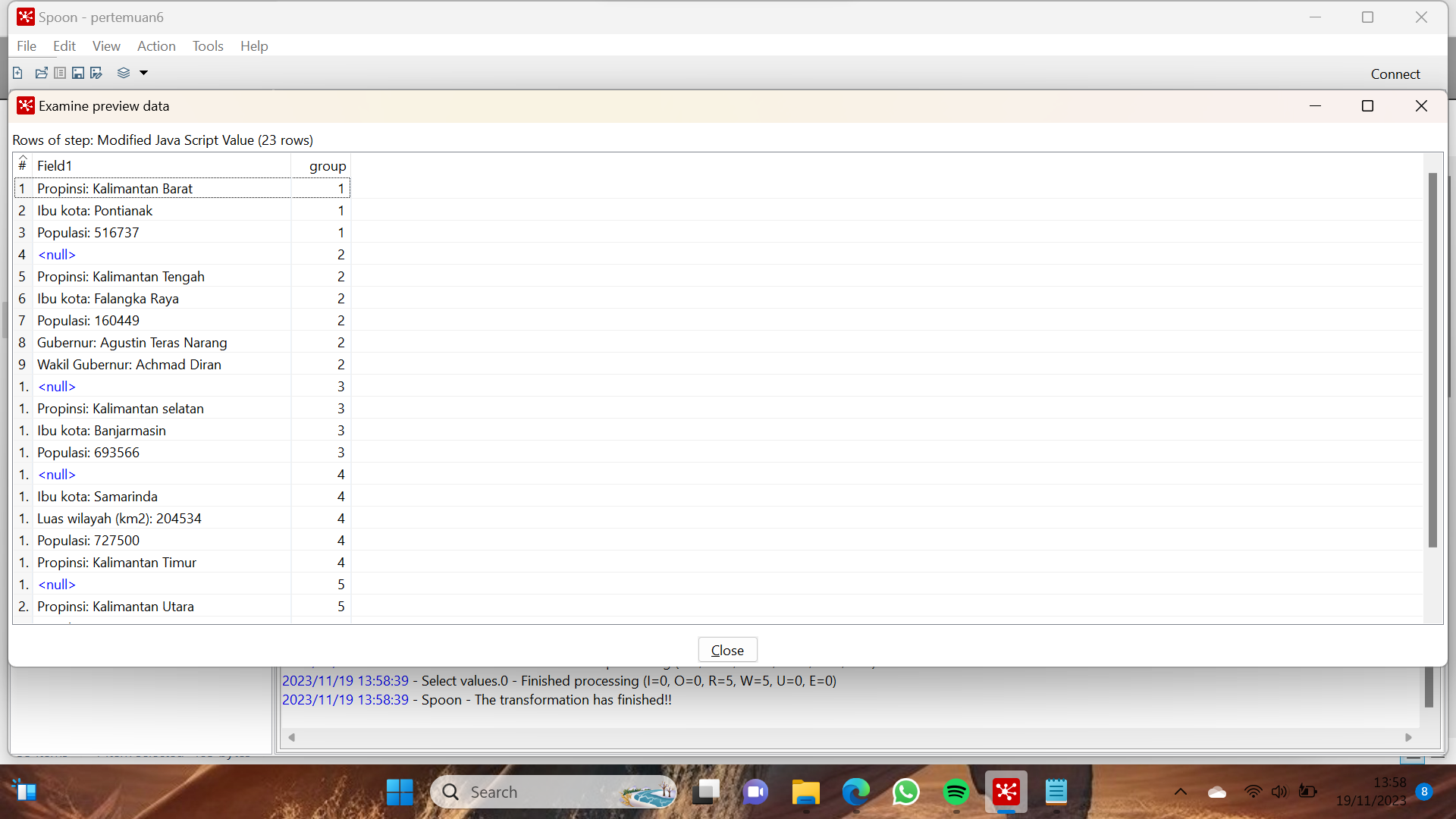The width and height of the screenshot is (1456, 819).
Task: Click the group column header
Action: (x=327, y=165)
